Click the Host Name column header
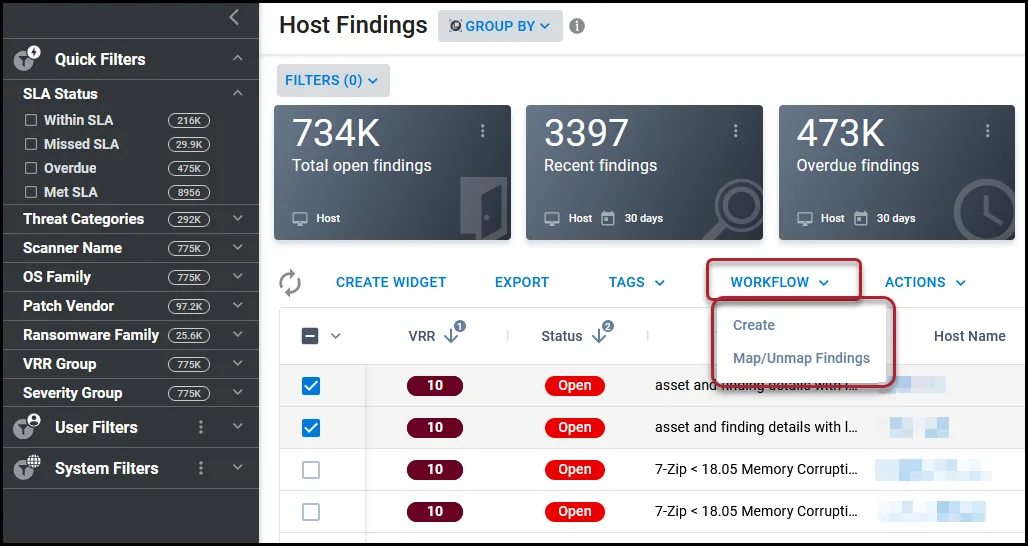 969,336
